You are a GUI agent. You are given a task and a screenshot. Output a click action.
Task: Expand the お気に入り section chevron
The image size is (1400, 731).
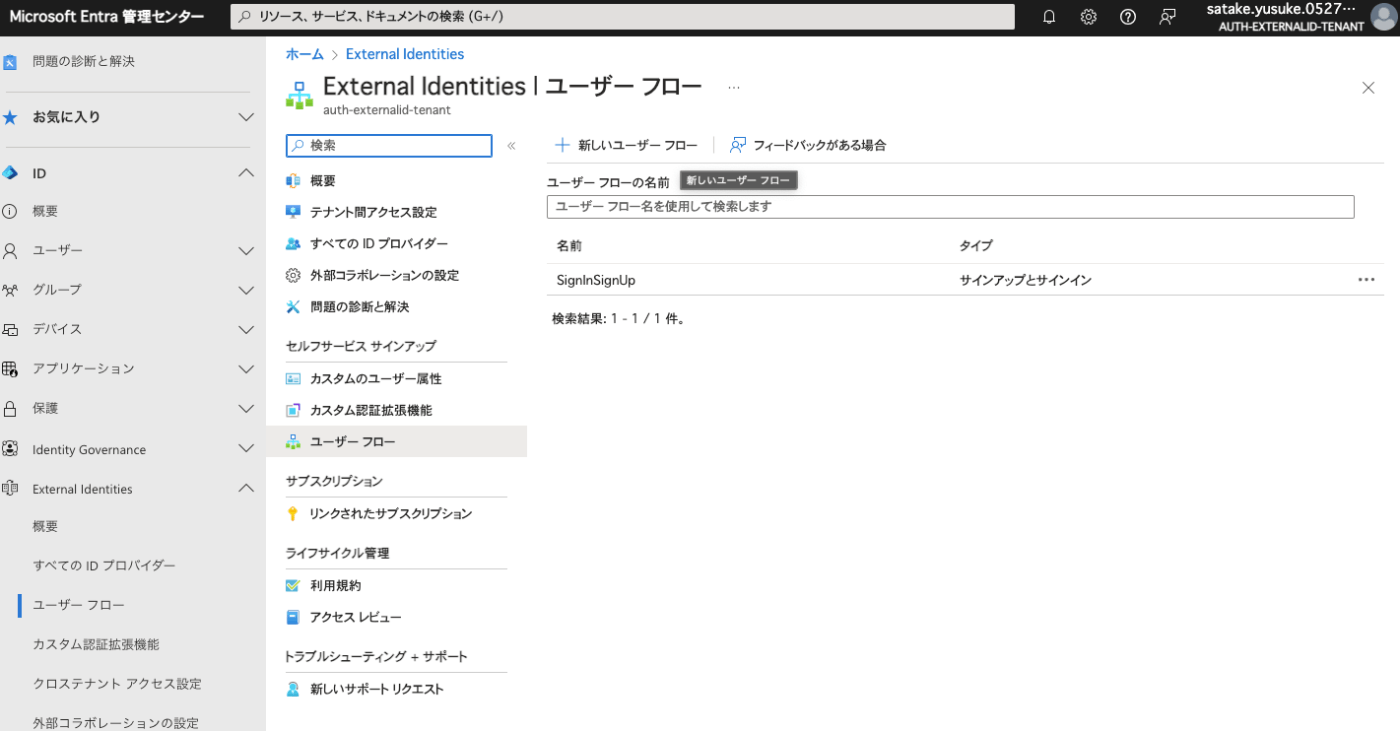246,117
